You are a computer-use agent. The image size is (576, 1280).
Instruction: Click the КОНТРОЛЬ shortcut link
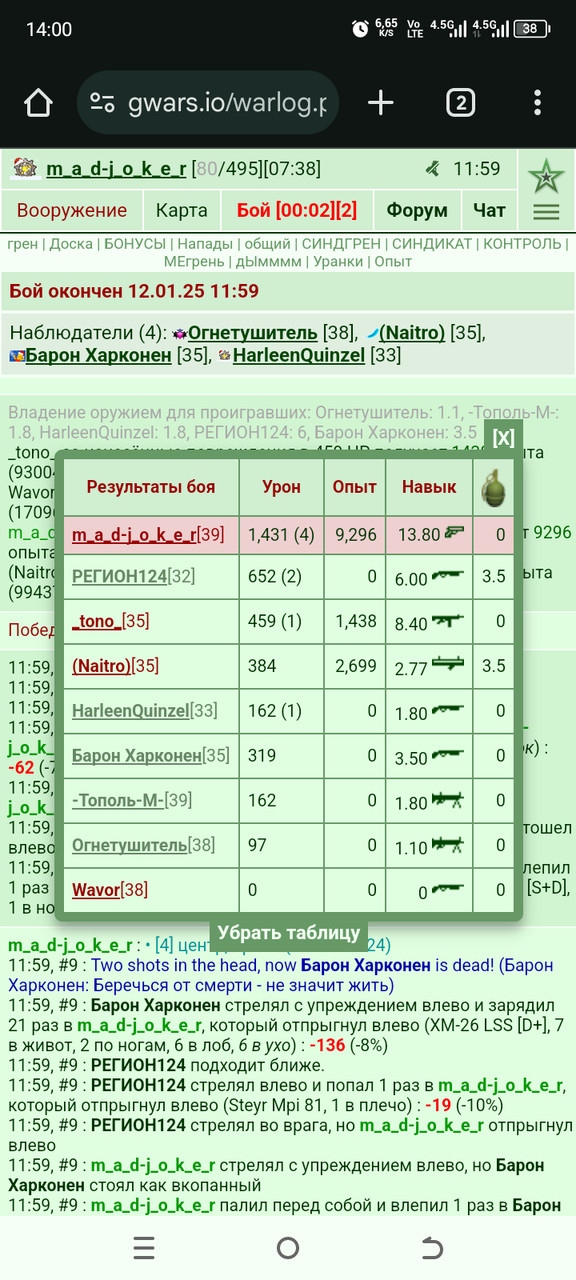click(x=521, y=243)
